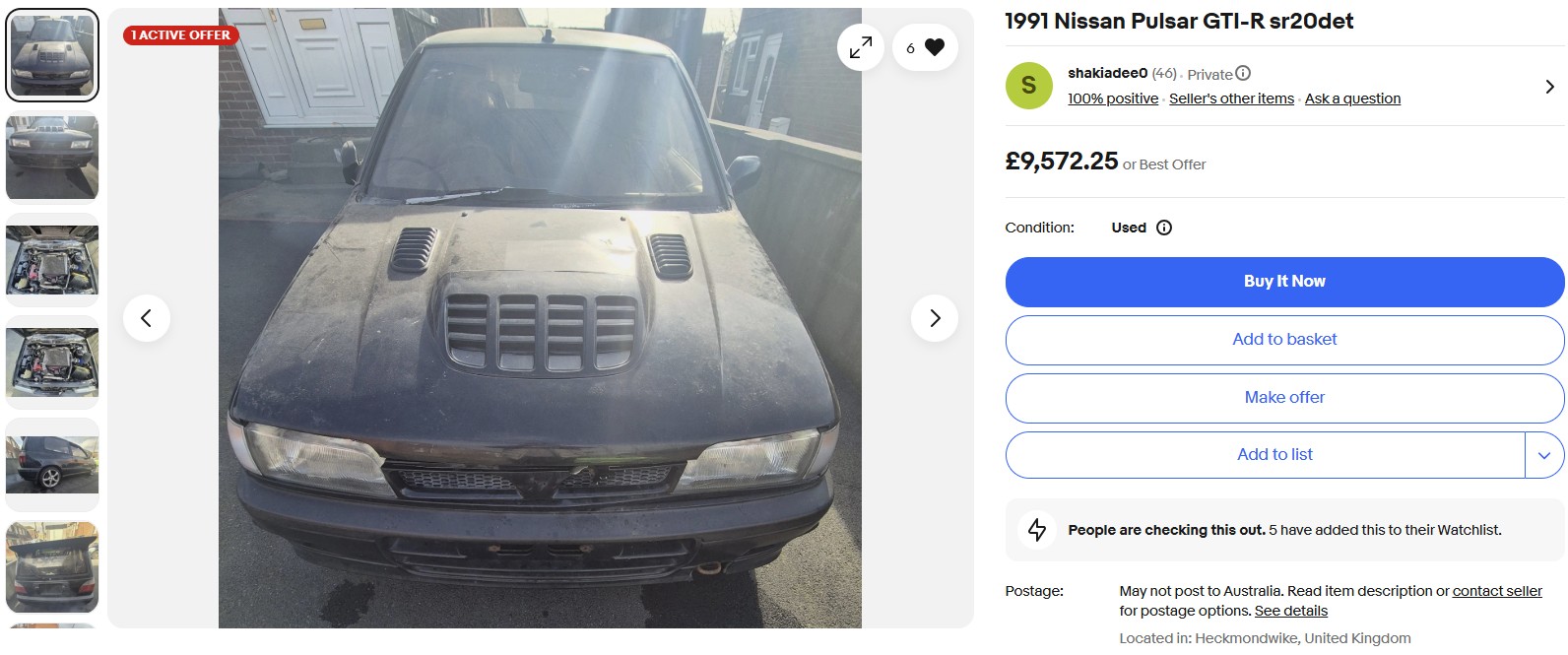Screen dimensions: 1568x655
Task: Select the side view car thumbnail
Action: [x=52, y=465]
